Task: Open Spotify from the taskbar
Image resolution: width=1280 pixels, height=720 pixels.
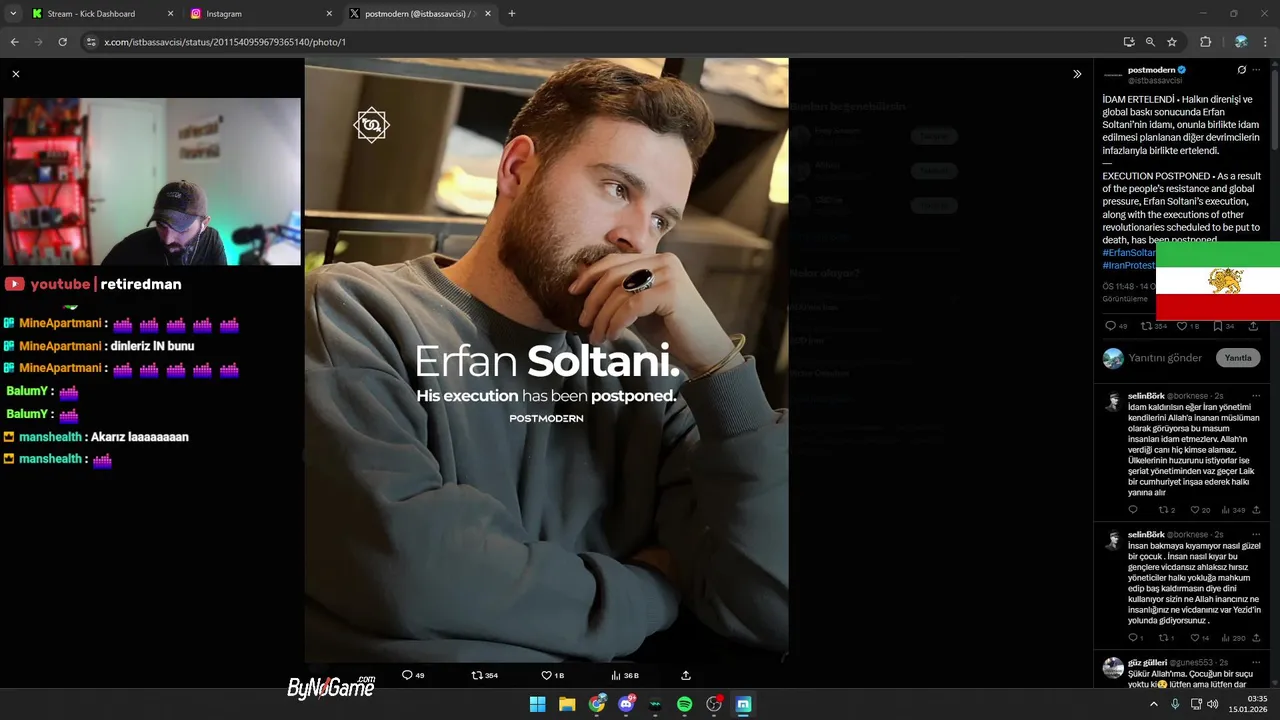Action: [x=685, y=704]
